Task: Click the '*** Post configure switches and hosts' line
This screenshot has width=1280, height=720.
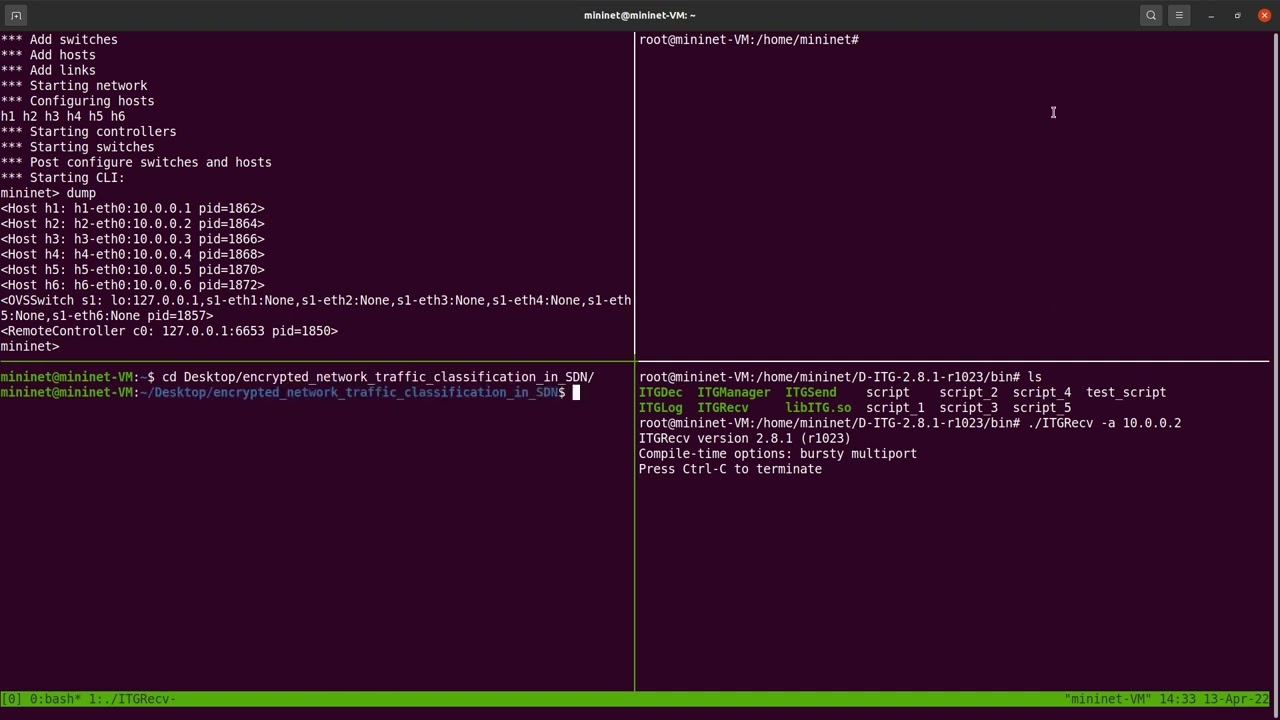Action: coord(136,163)
